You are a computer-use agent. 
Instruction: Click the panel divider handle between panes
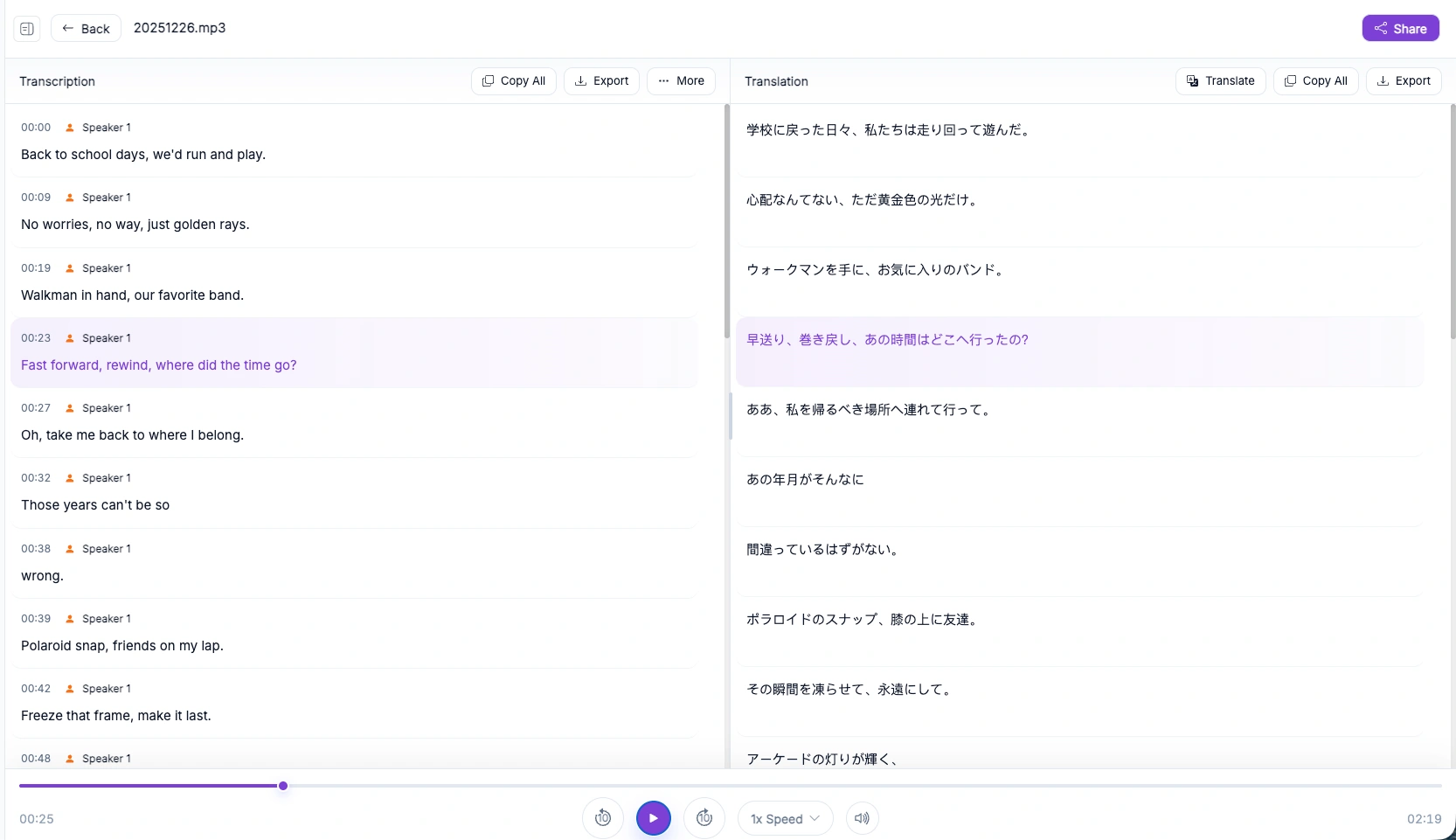(730, 416)
